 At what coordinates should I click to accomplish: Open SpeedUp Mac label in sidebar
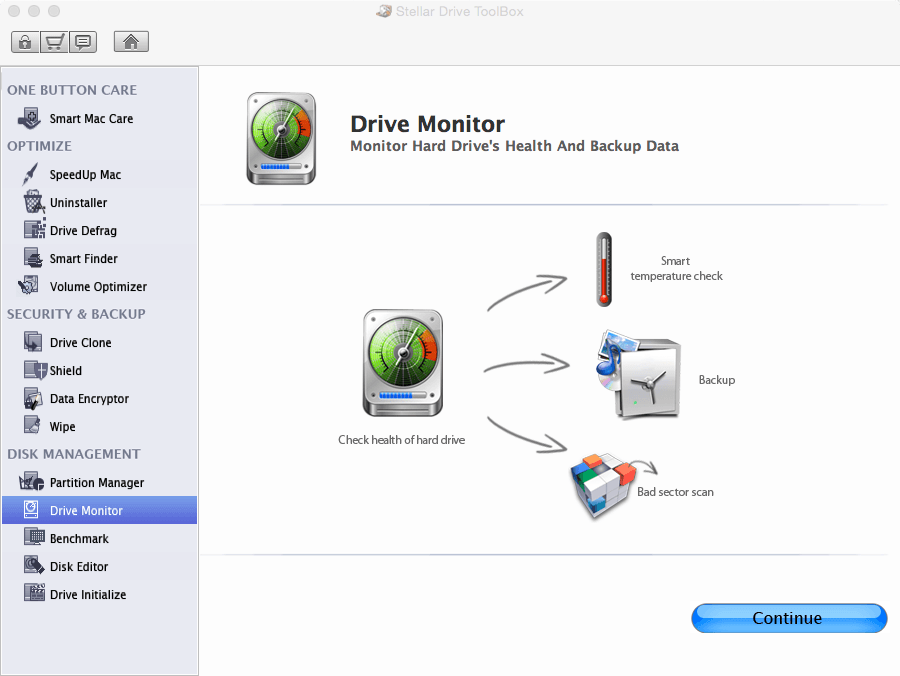[85, 174]
